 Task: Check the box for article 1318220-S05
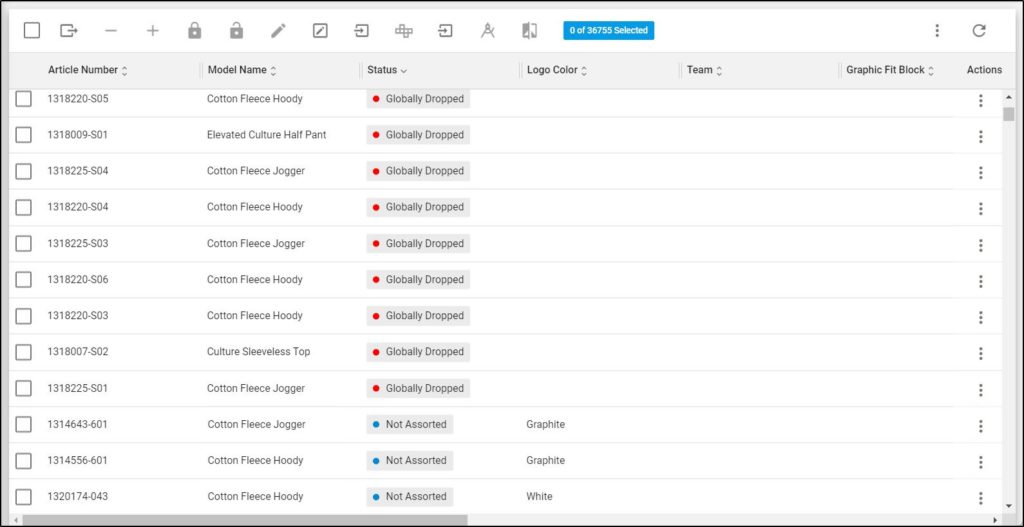click(x=24, y=99)
